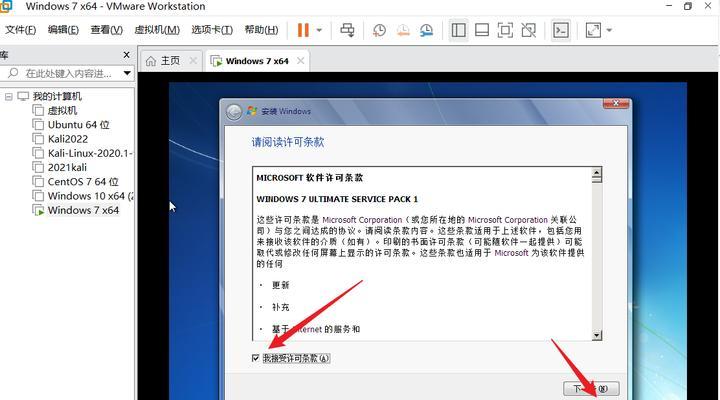
Task: Open the library search filter dropdown
Action: tap(127, 73)
